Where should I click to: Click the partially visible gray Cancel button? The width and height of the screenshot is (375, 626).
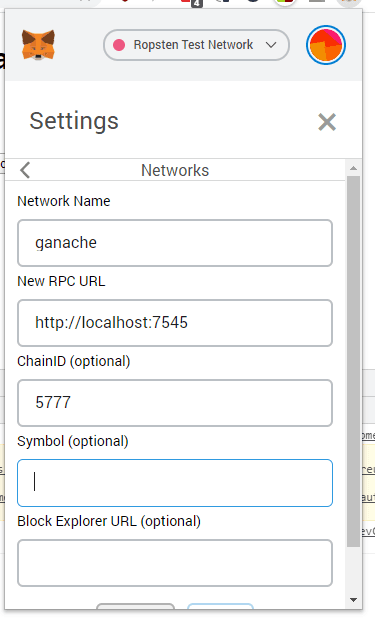(135, 606)
